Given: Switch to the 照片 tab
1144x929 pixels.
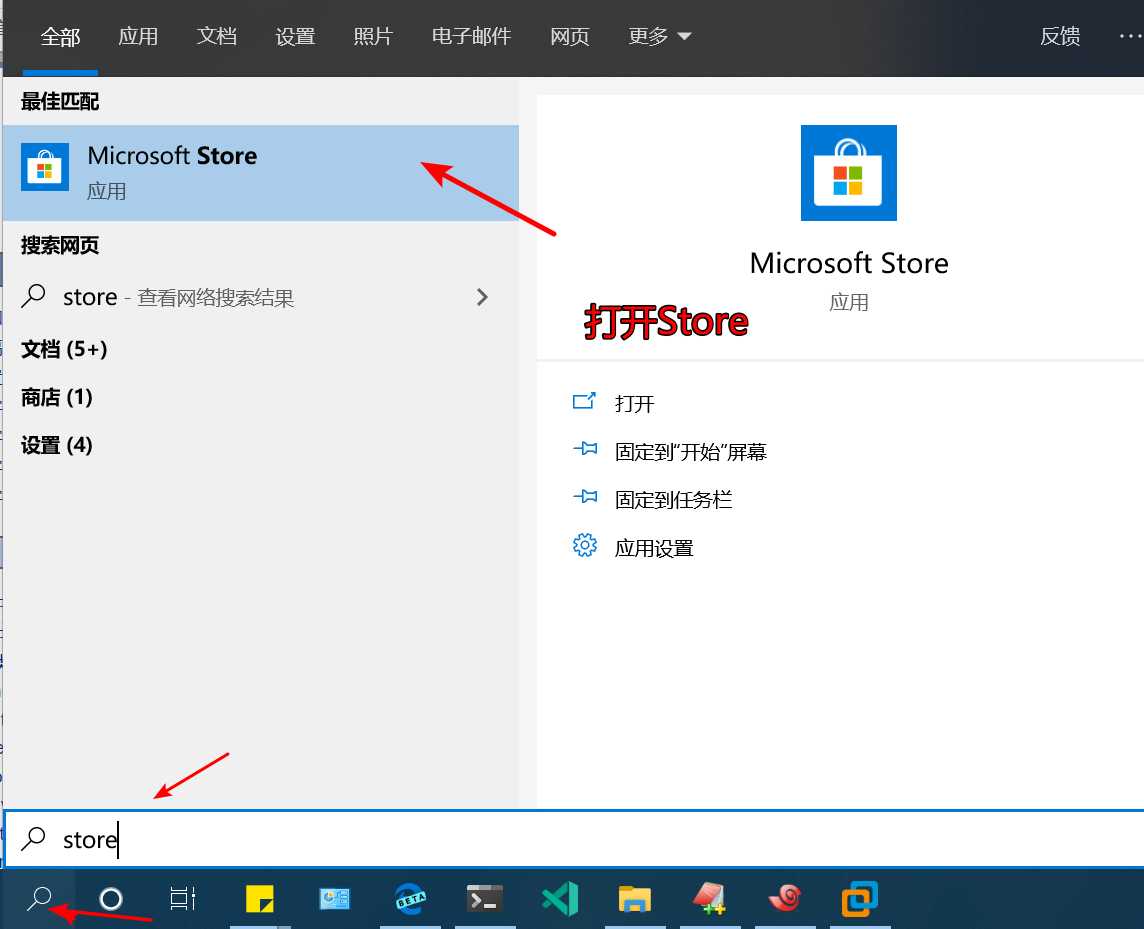Looking at the screenshot, I should click(x=374, y=36).
